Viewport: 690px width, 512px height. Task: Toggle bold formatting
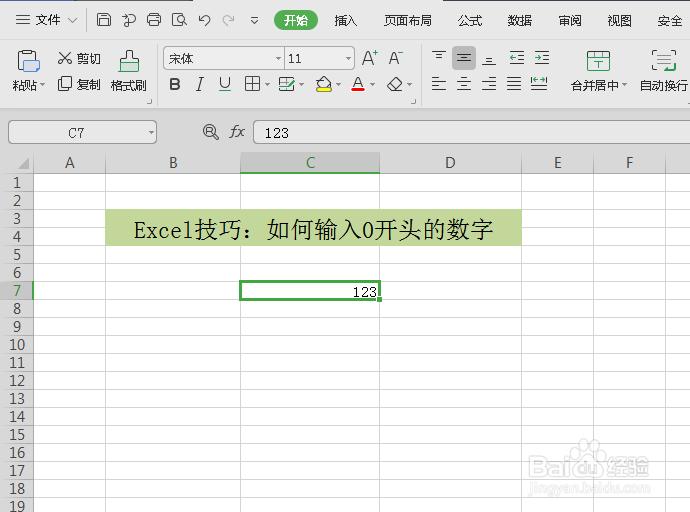(x=175, y=84)
